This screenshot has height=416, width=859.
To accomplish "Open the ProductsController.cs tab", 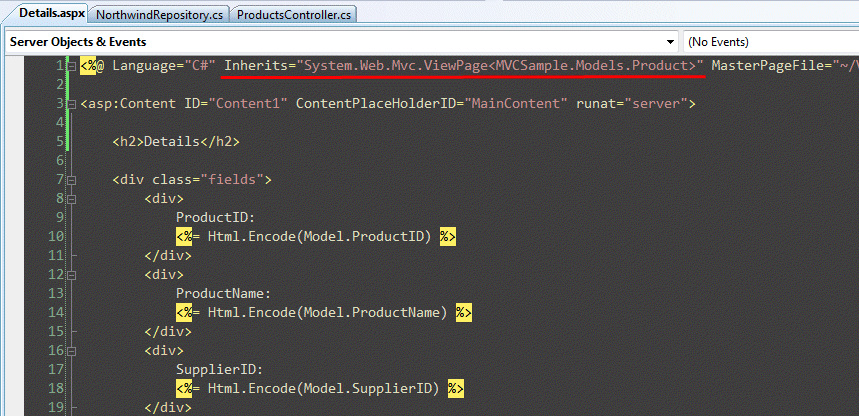I will [x=294, y=15].
